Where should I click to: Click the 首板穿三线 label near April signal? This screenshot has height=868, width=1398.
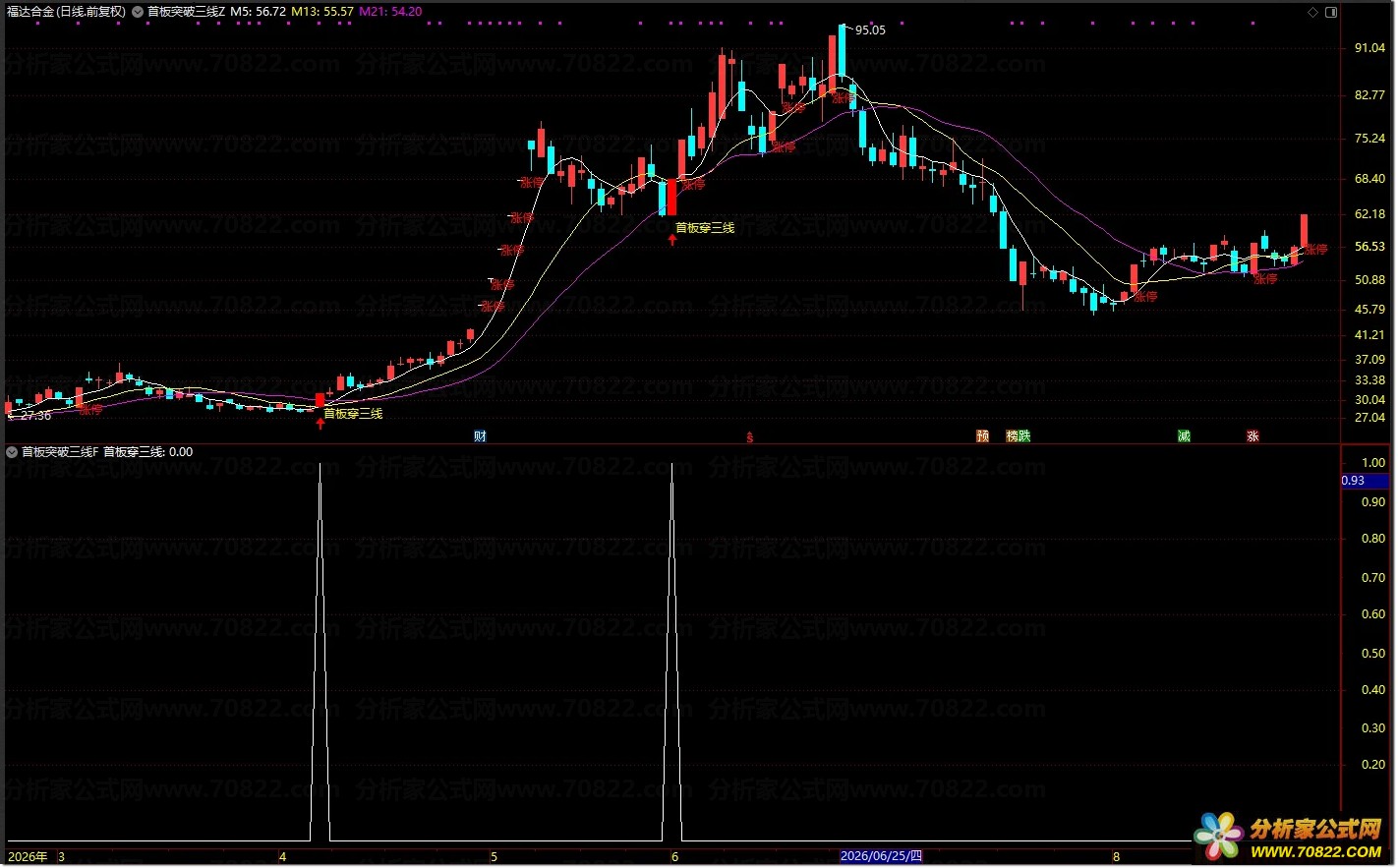(x=354, y=414)
